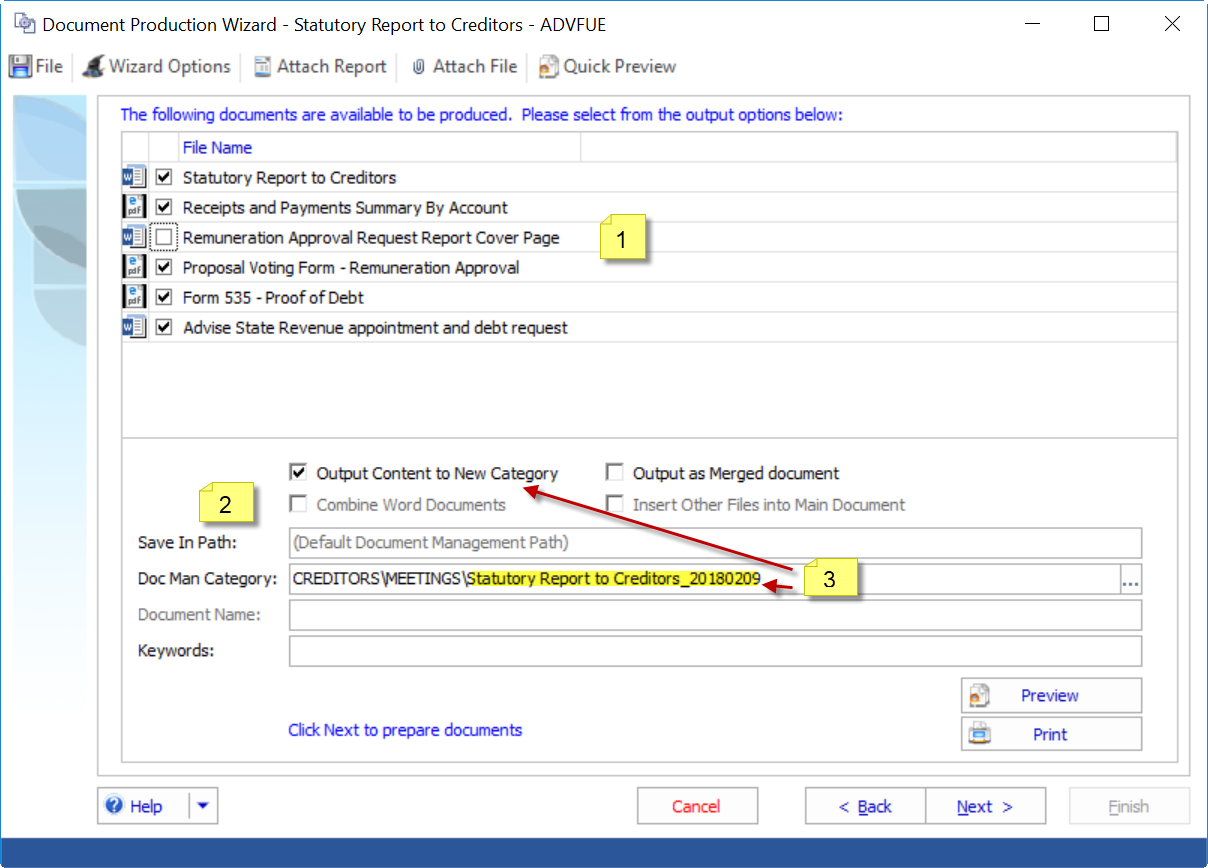Open Quick Preview from the toolbar
Screen dimensions: 1208x868
click(x=548, y=67)
